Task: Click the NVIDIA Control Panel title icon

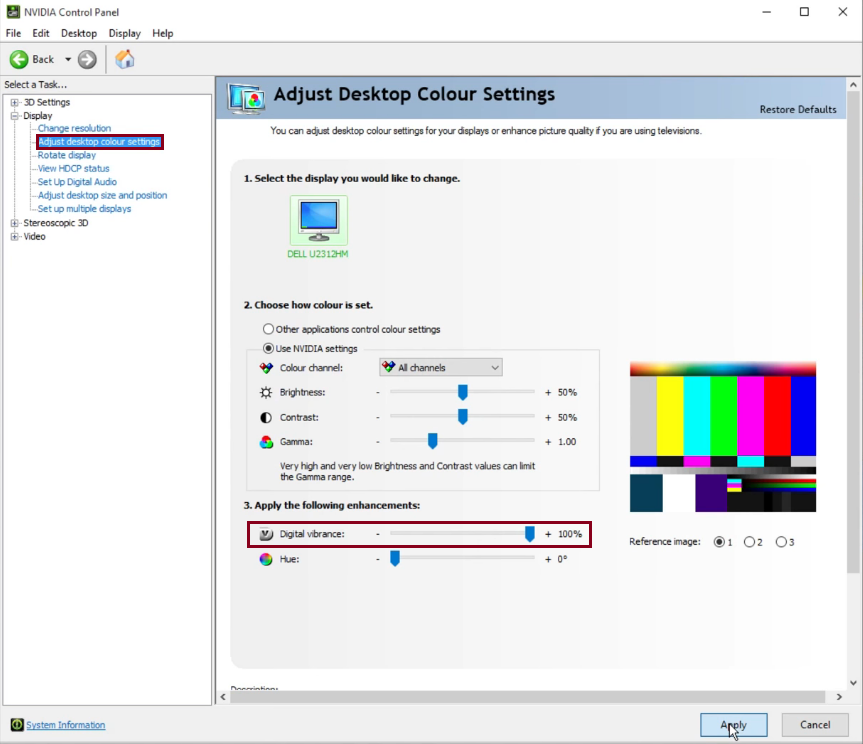Action: point(13,12)
